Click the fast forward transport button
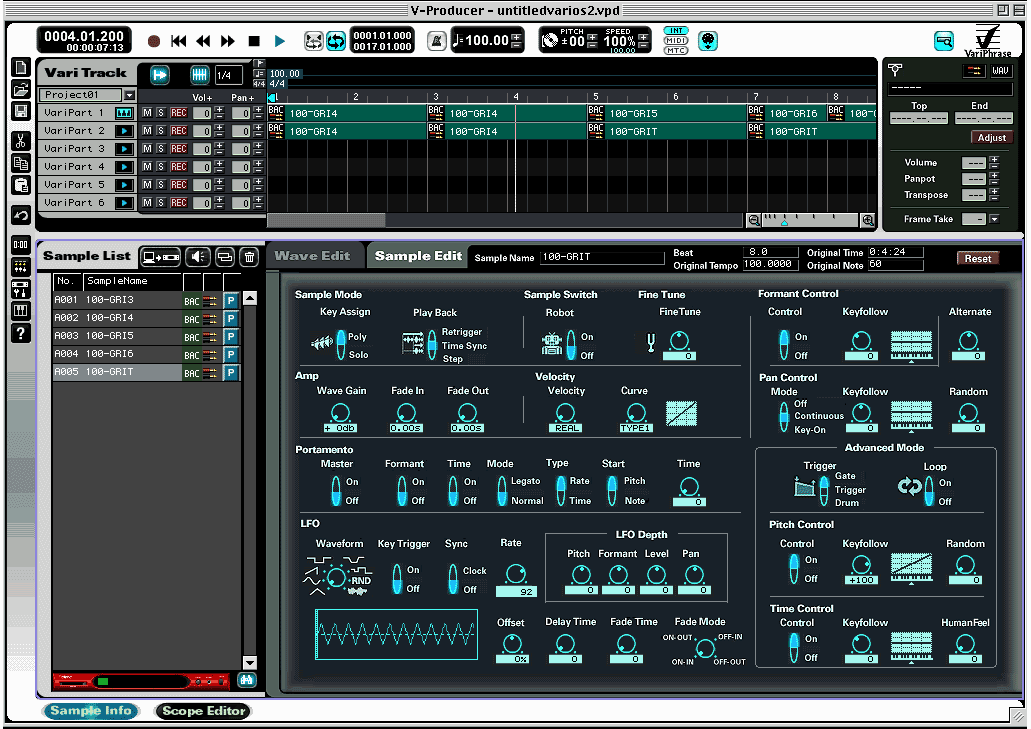Viewport: 1031px width, 729px height. (228, 41)
